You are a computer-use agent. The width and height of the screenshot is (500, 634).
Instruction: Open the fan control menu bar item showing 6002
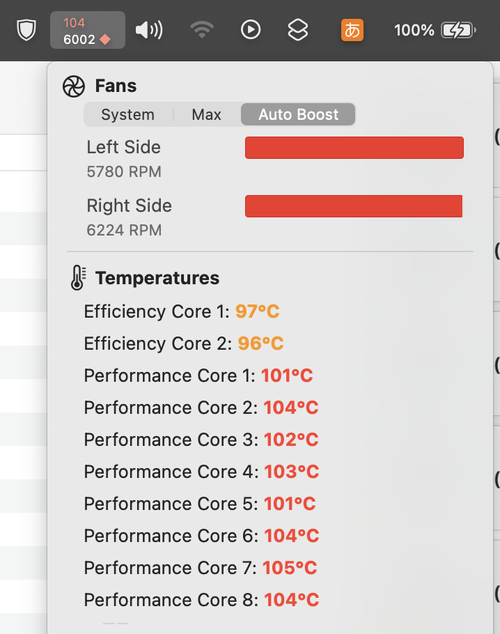coord(87,30)
